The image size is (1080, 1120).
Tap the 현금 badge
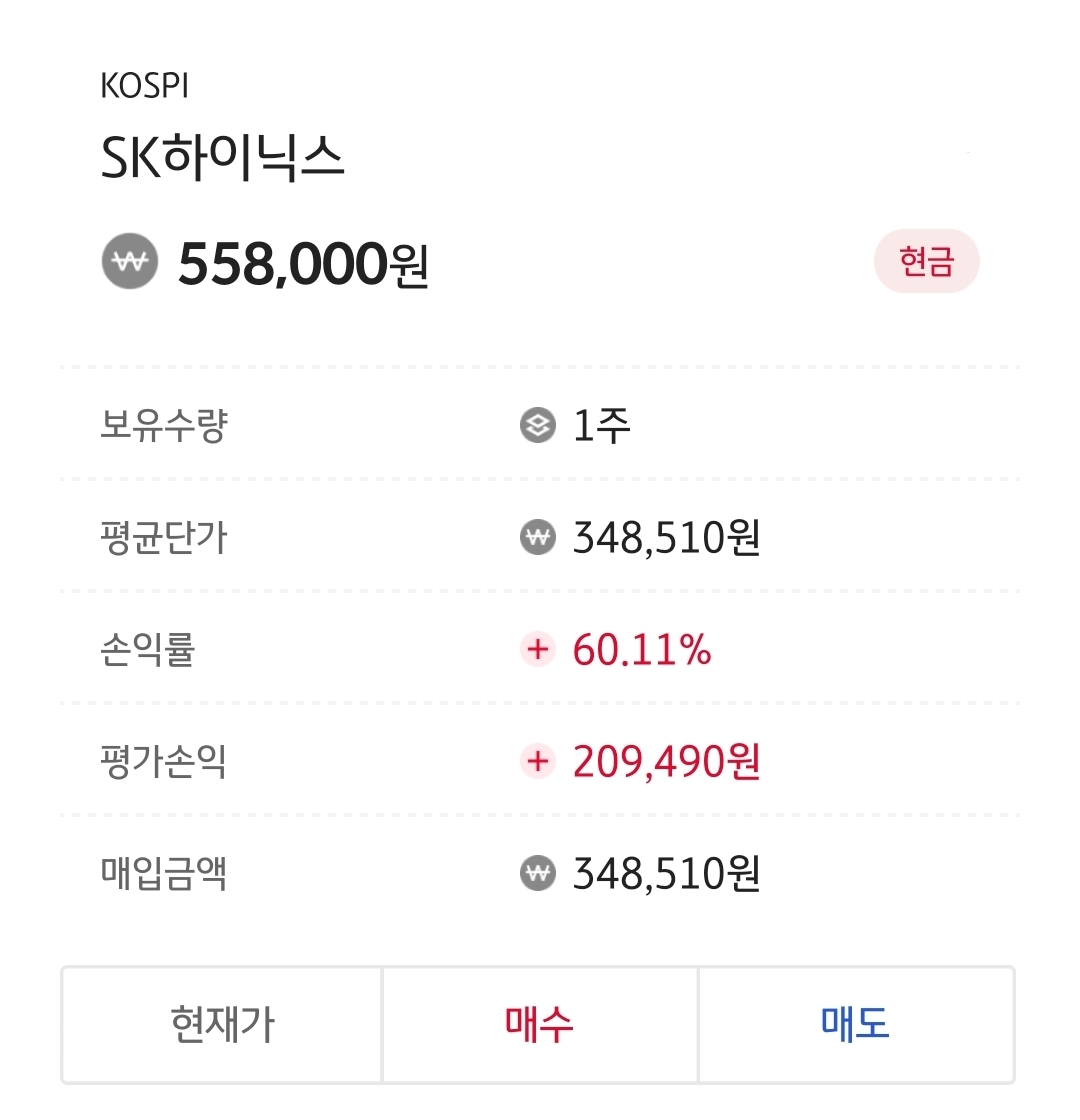pos(926,264)
